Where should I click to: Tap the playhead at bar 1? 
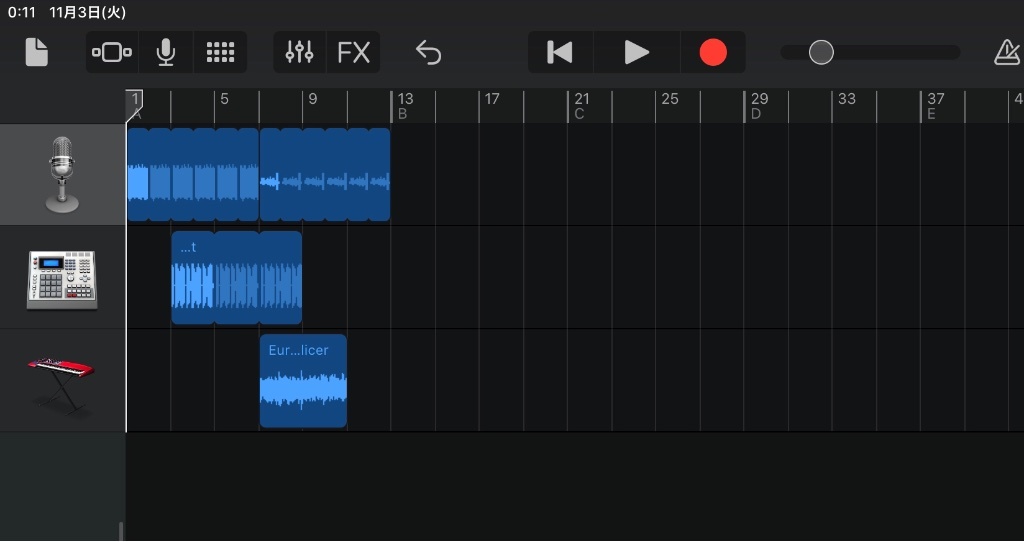coord(135,105)
